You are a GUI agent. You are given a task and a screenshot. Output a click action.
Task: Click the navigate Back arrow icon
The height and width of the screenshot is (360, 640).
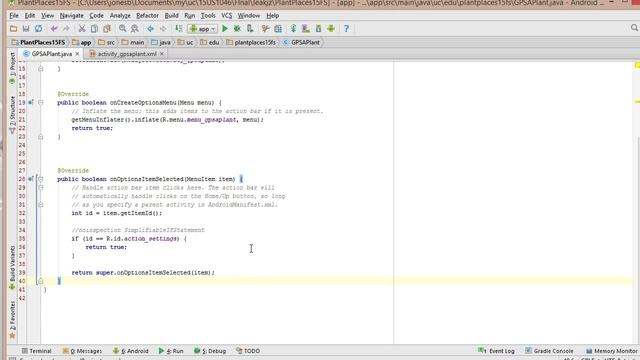pyautogui.click(x=150, y=29)
